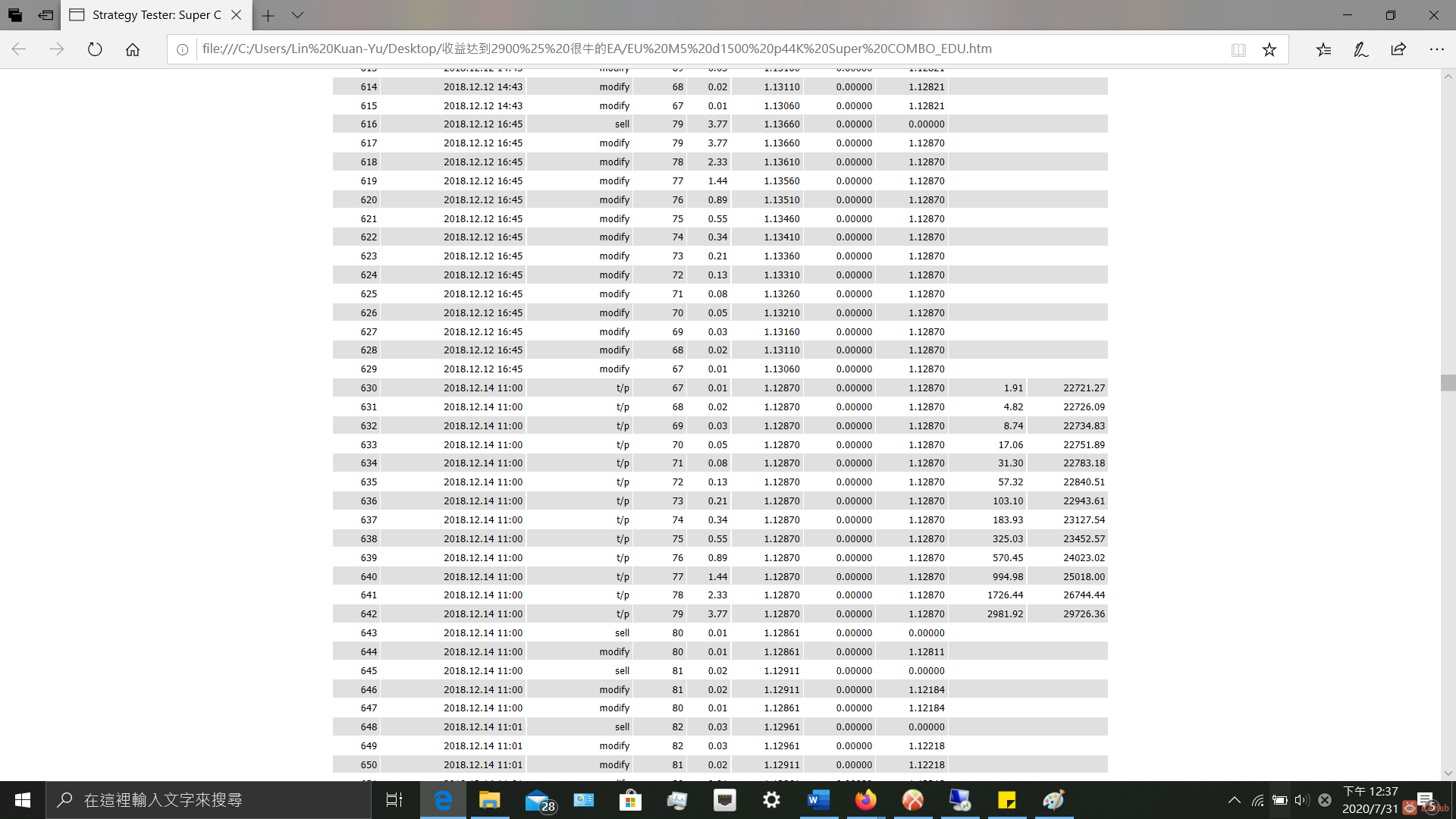Click the scroll down arrow on scrollbar

tap(1448, 773)
